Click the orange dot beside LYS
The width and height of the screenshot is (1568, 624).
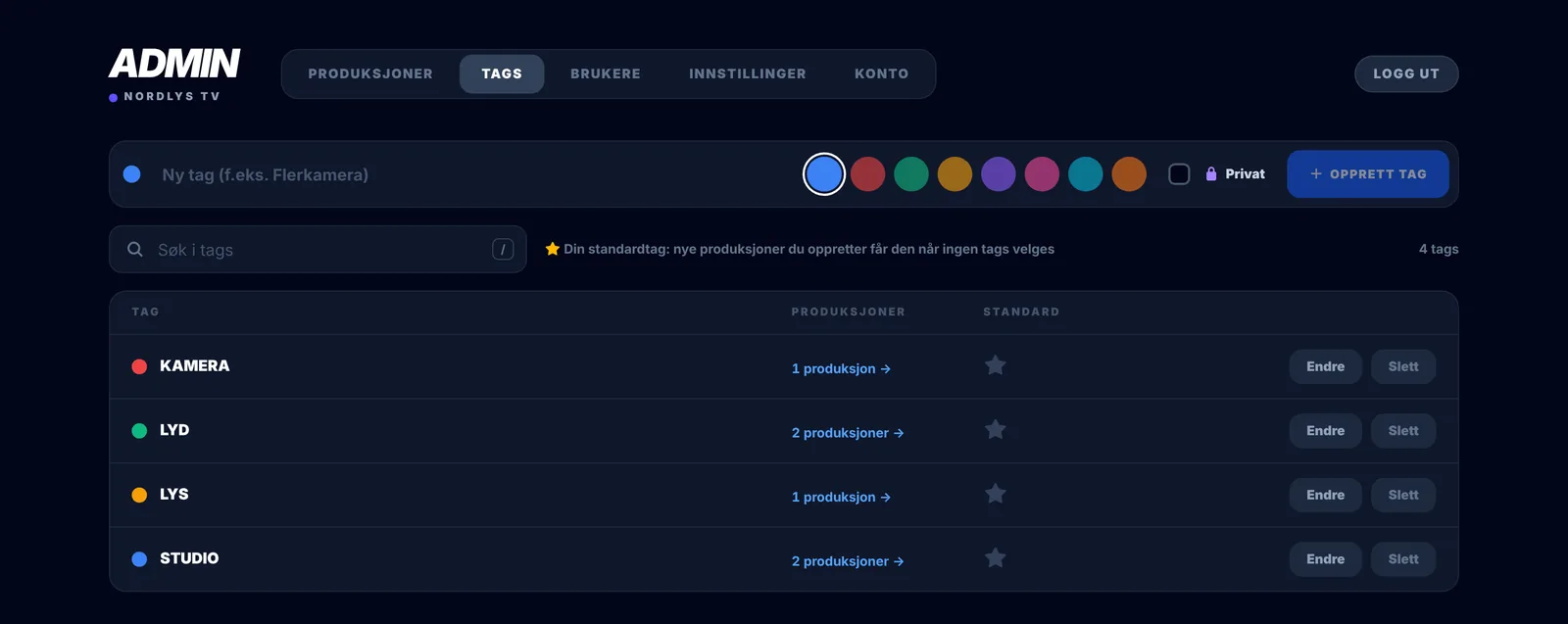(x=139, y=495)
